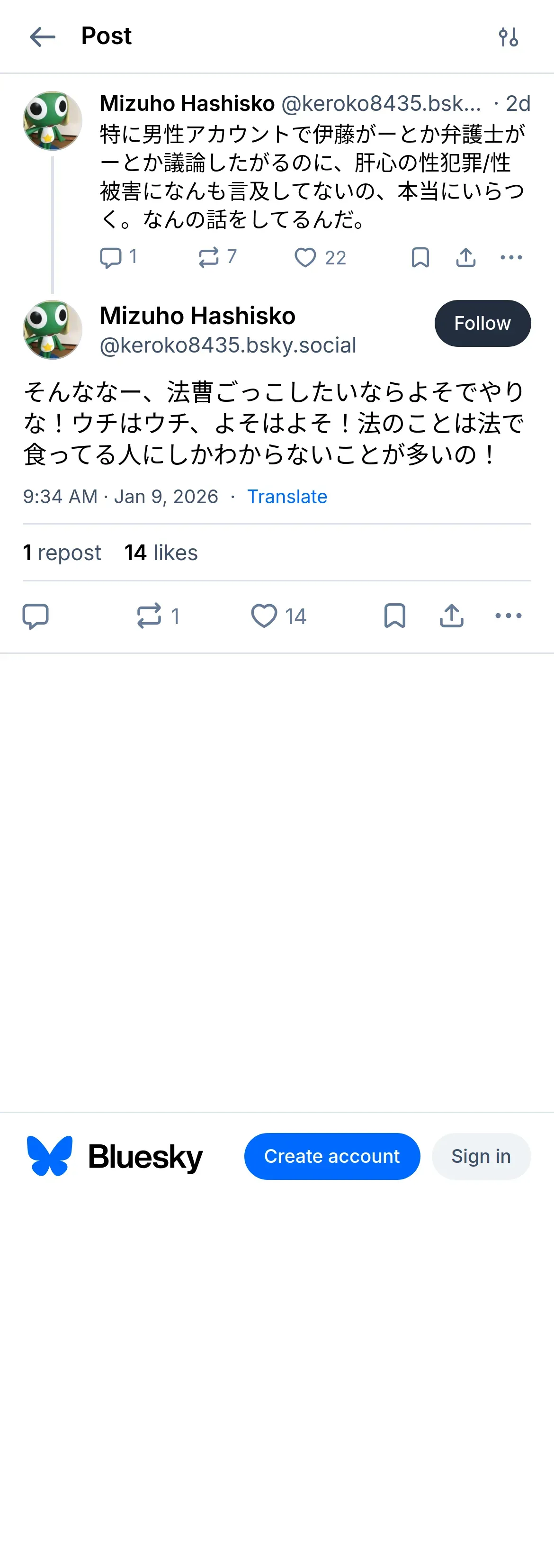The image size is (554, 1568).
Task: View who reposted this post
Action: (x=62, y=553)
